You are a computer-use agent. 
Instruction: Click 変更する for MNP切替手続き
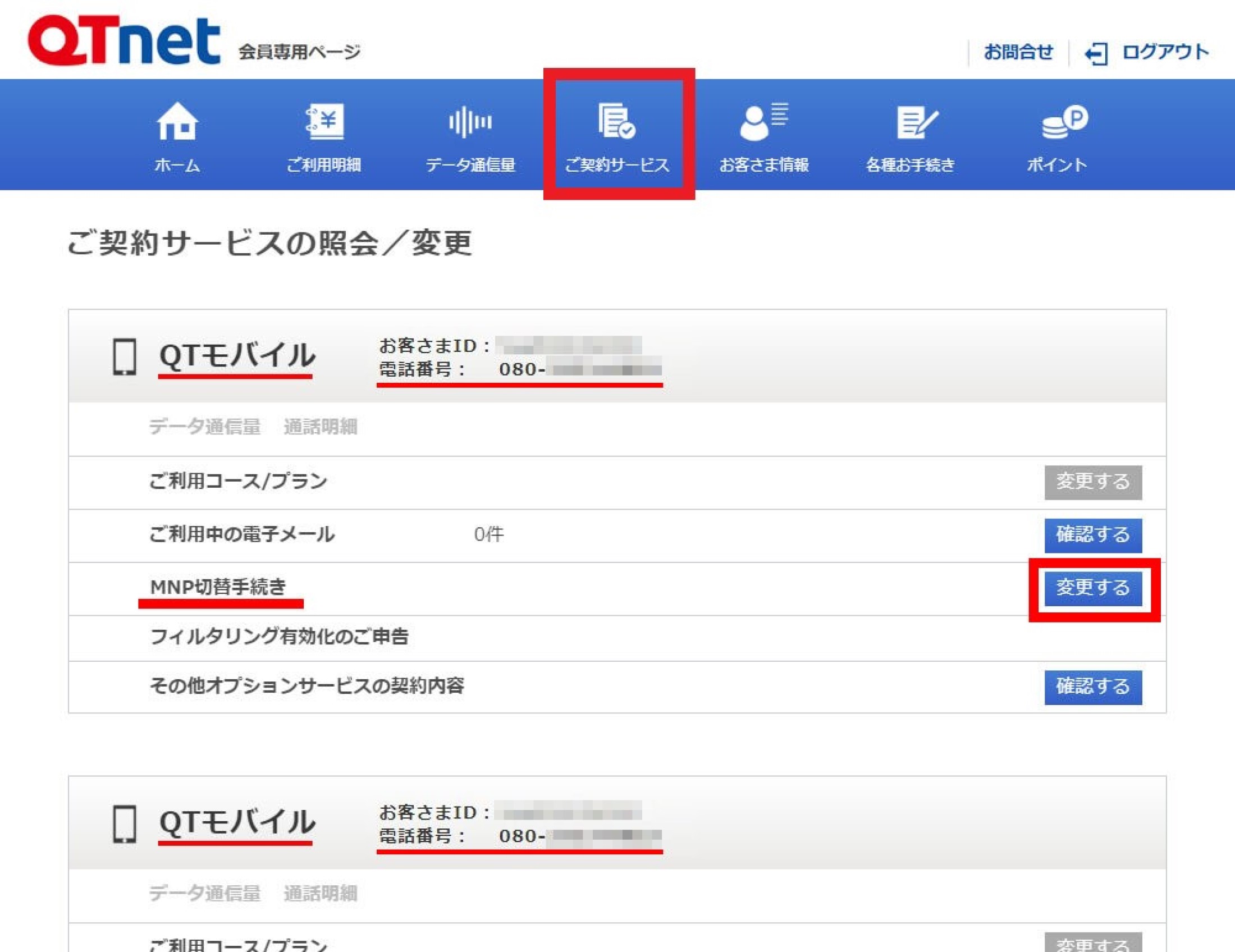point(1093,588)
